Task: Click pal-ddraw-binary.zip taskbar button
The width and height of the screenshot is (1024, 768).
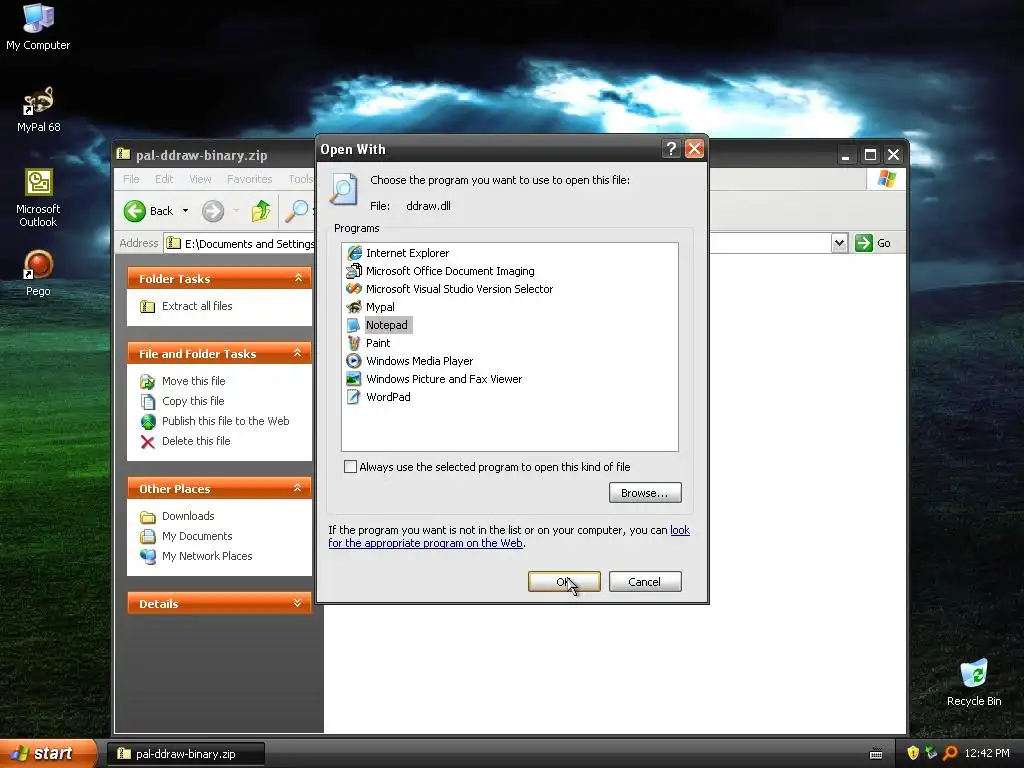Action: (x=185, y=754)
